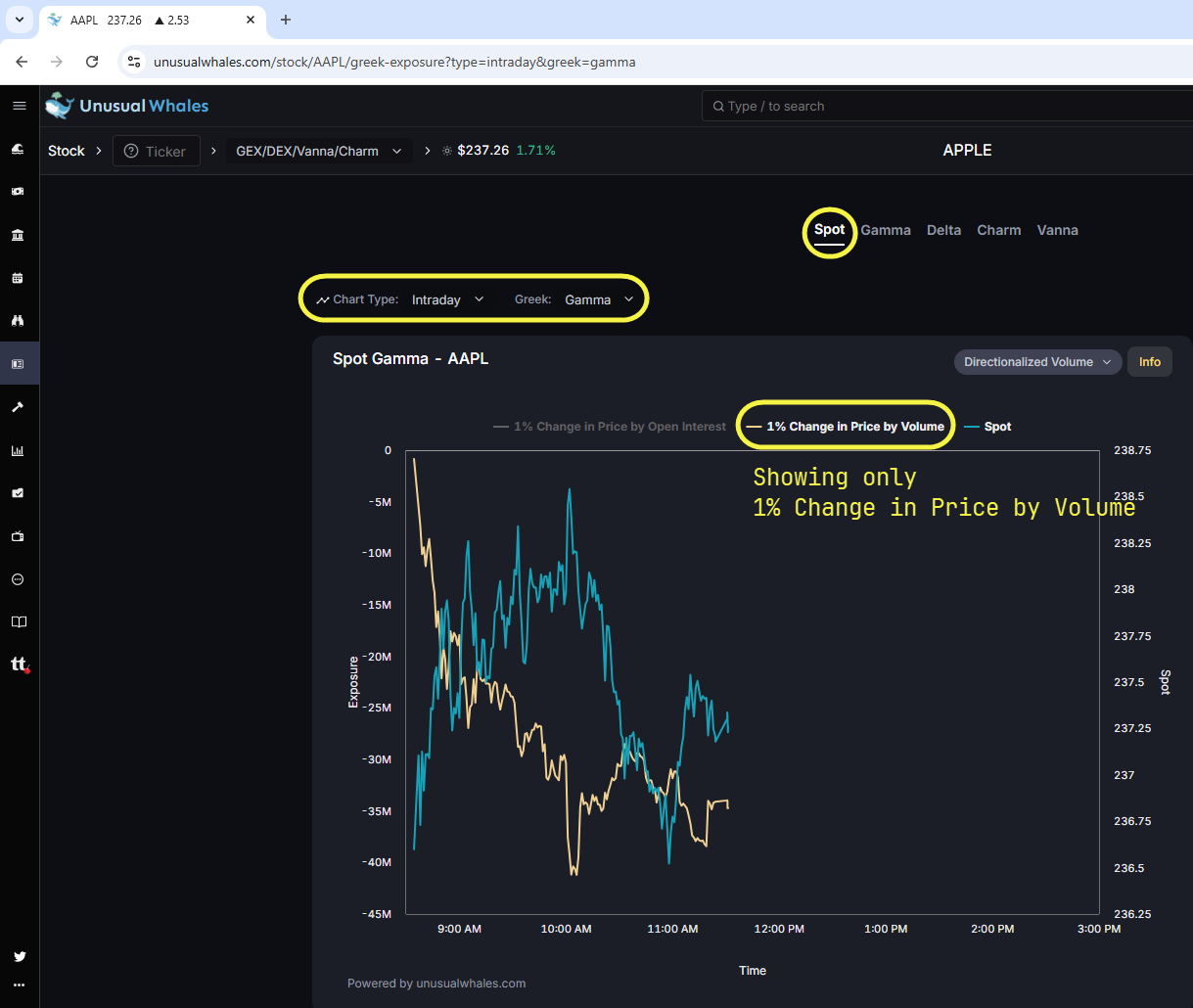Click the 1.71% change text
This screenshot has width=1193, height=1008.
point(535,151)
